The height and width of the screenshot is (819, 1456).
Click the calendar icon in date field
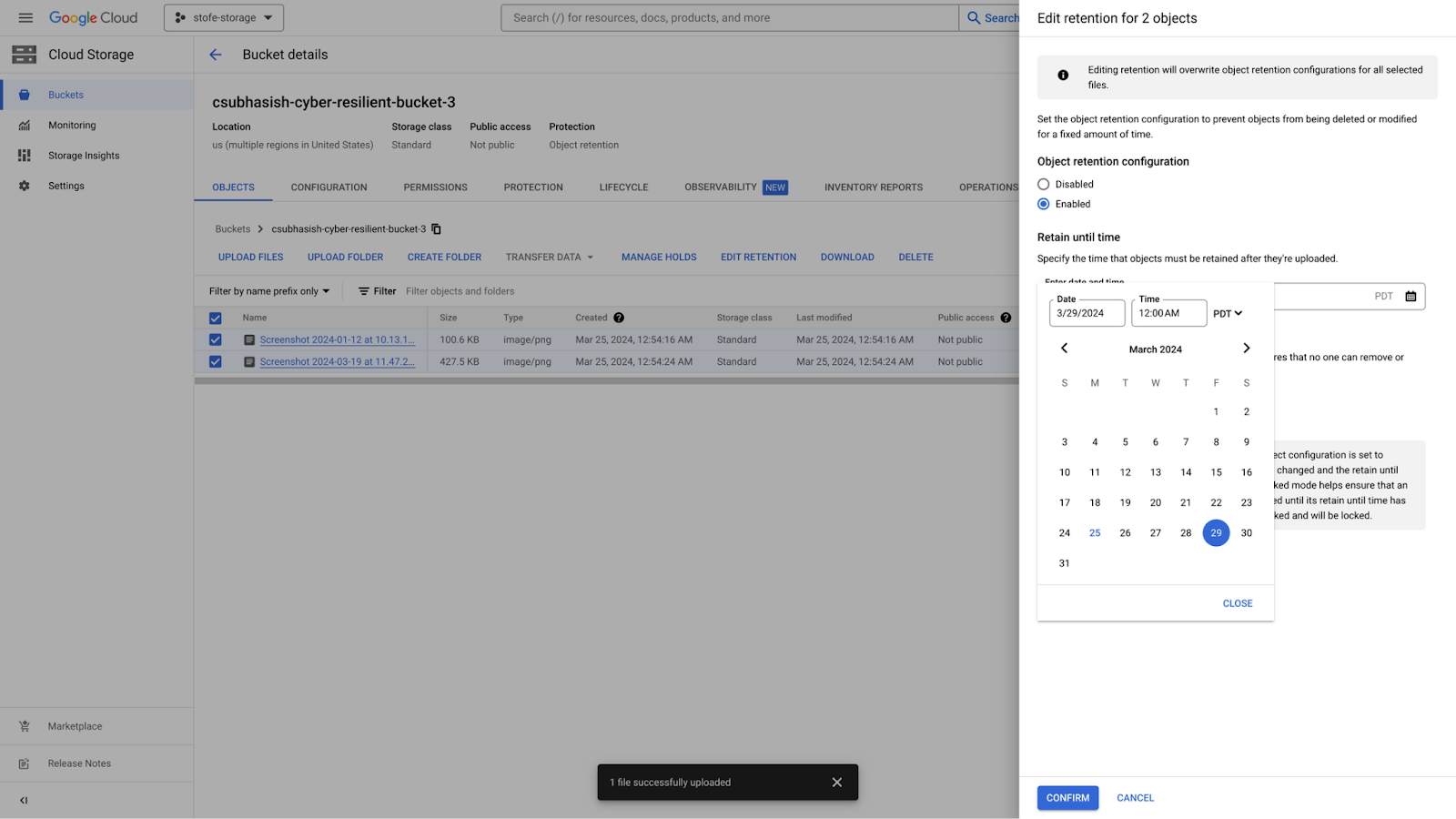click(x=1410, y=297)
